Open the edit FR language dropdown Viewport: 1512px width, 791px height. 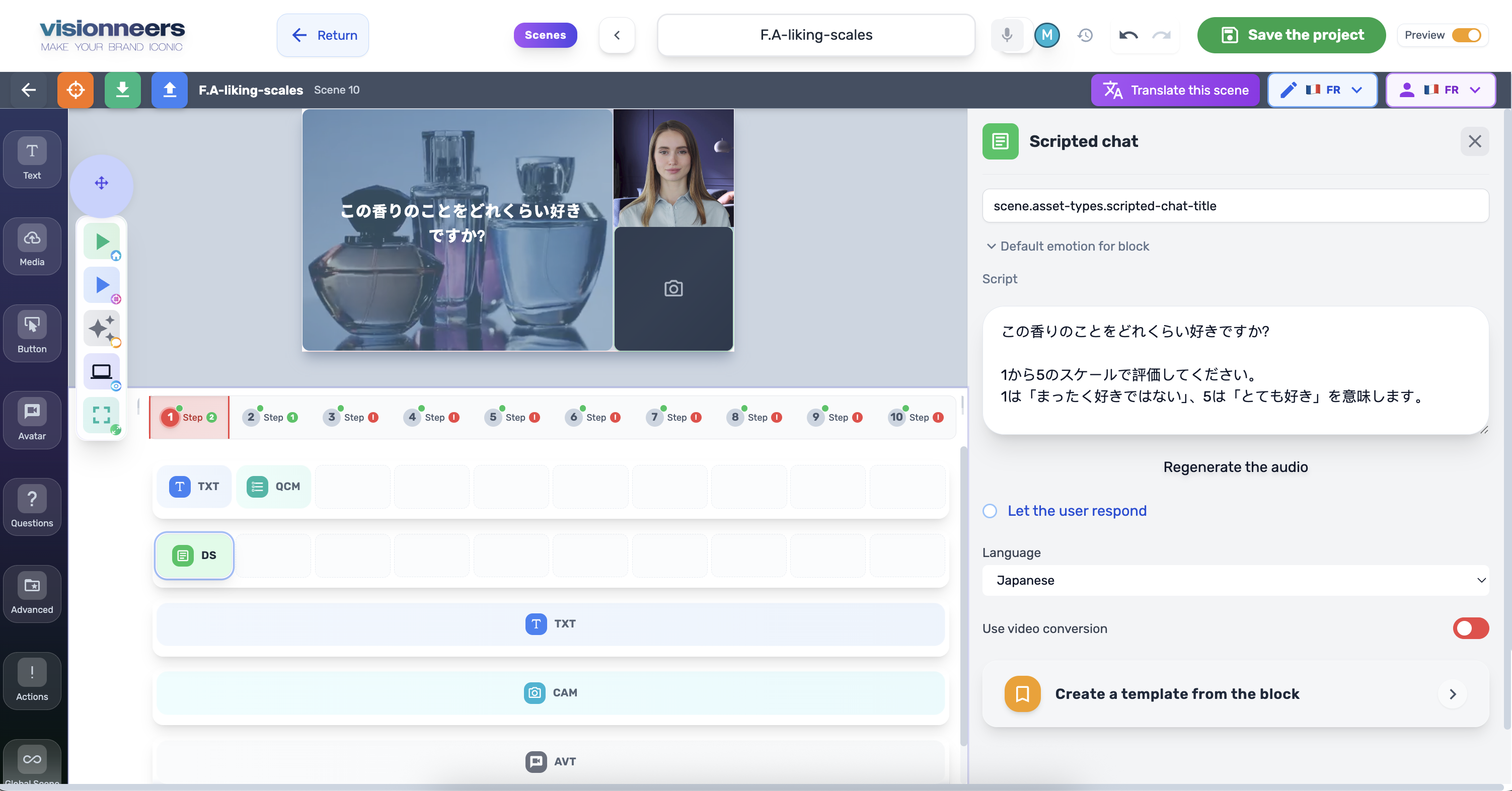point(1322,90)
